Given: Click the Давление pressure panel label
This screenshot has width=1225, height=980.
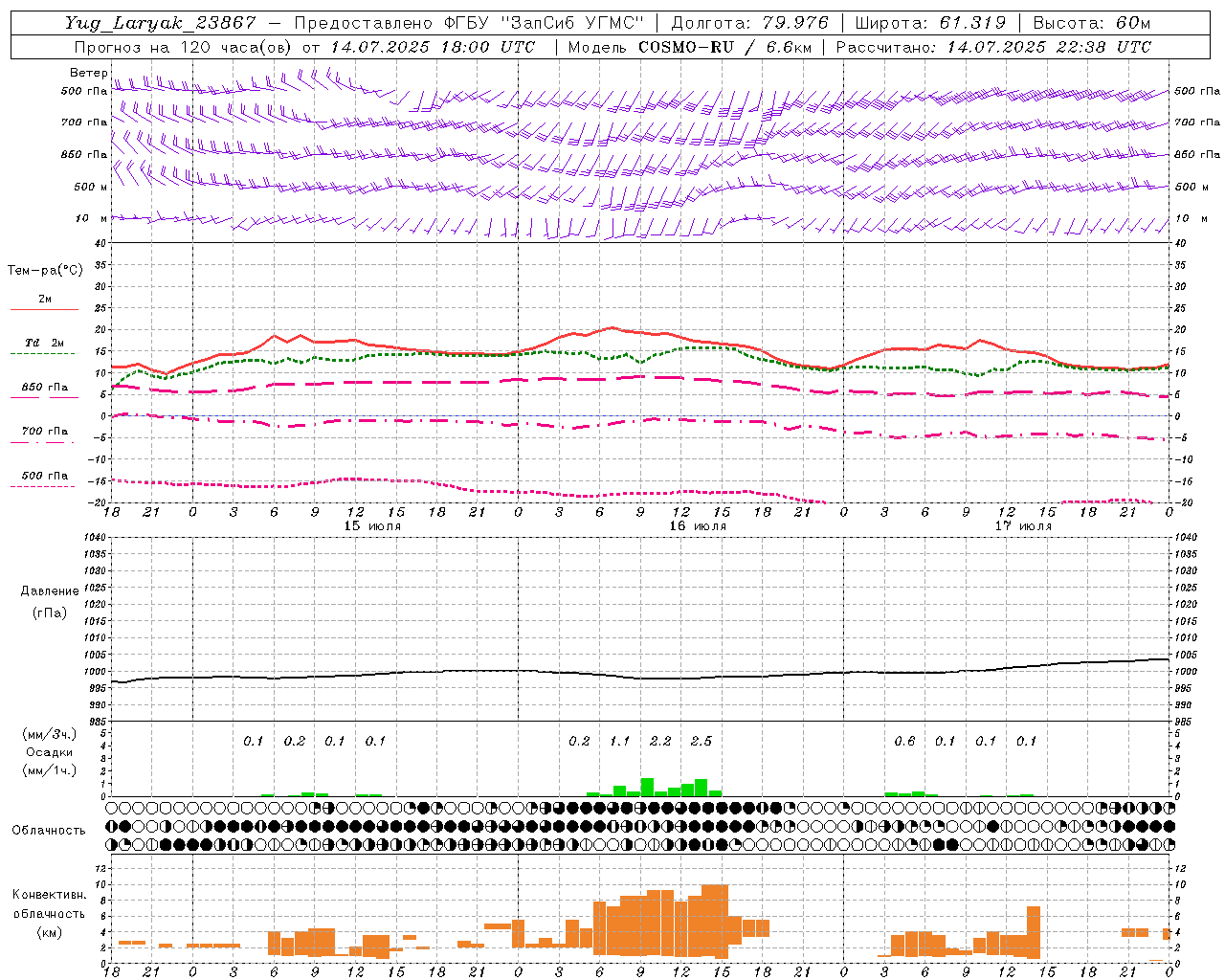Looking at the screenshot, I should click(x=49, y=591).
